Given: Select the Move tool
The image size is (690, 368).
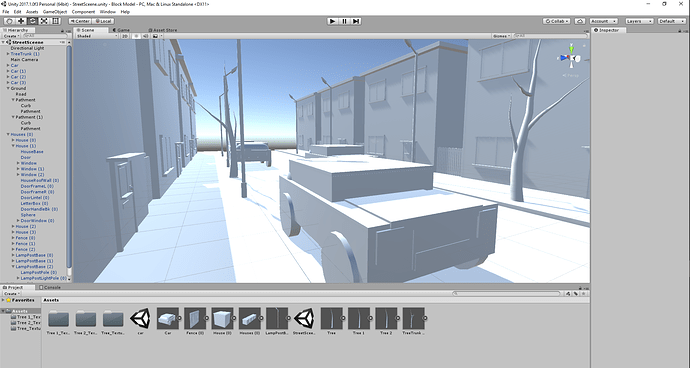Looking at the screenshot, I should click(21, 21).
